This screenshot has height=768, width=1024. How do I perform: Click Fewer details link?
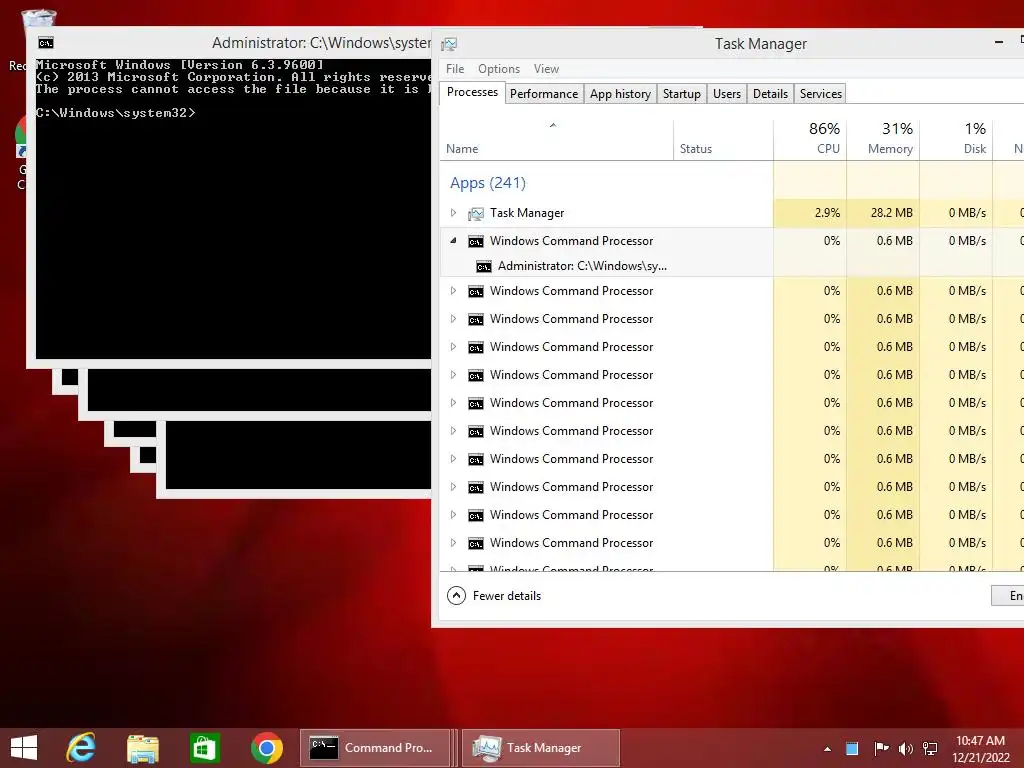pos(507,596)
